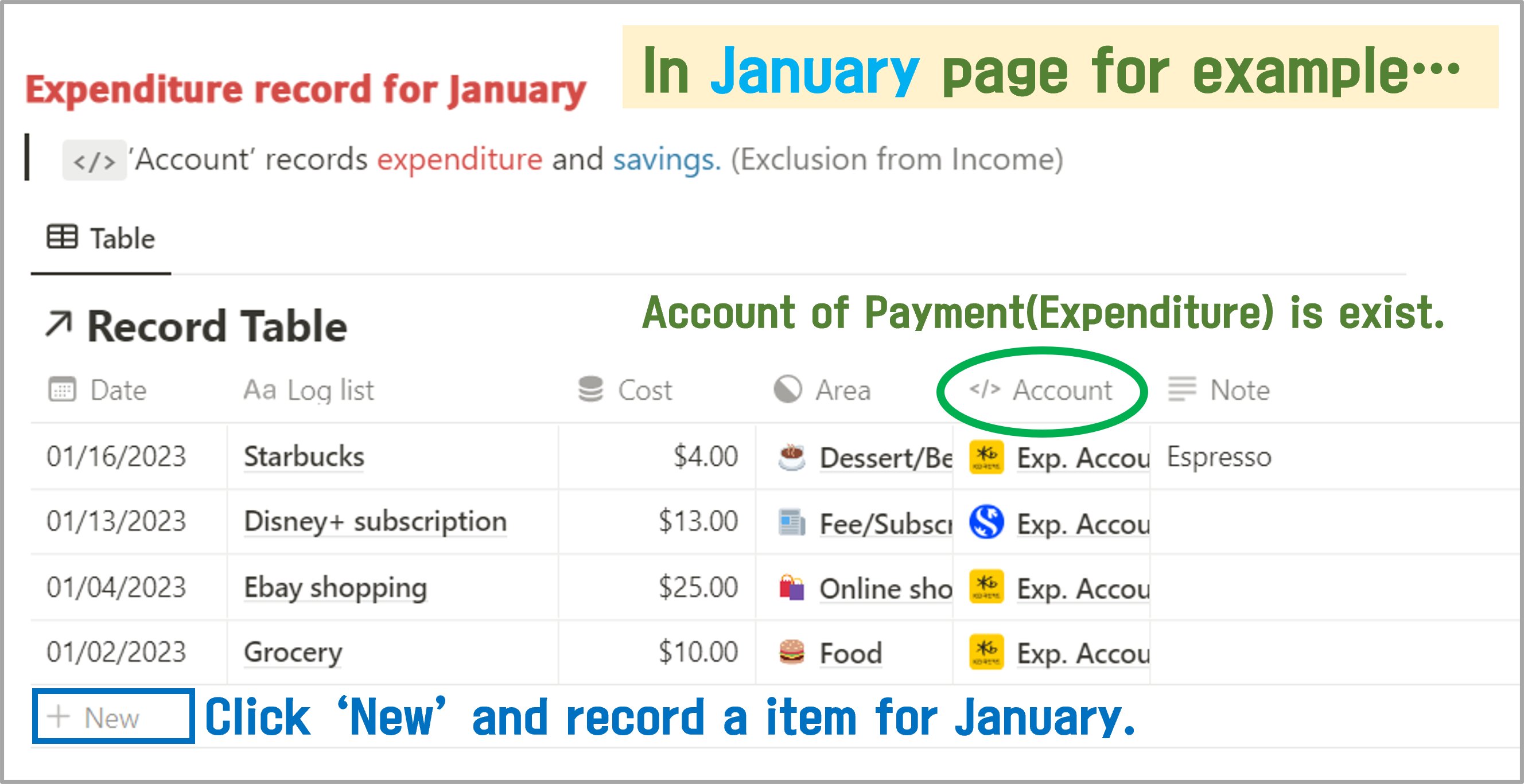
Task: Open the Record Table linked database
Action: [216, 326]
